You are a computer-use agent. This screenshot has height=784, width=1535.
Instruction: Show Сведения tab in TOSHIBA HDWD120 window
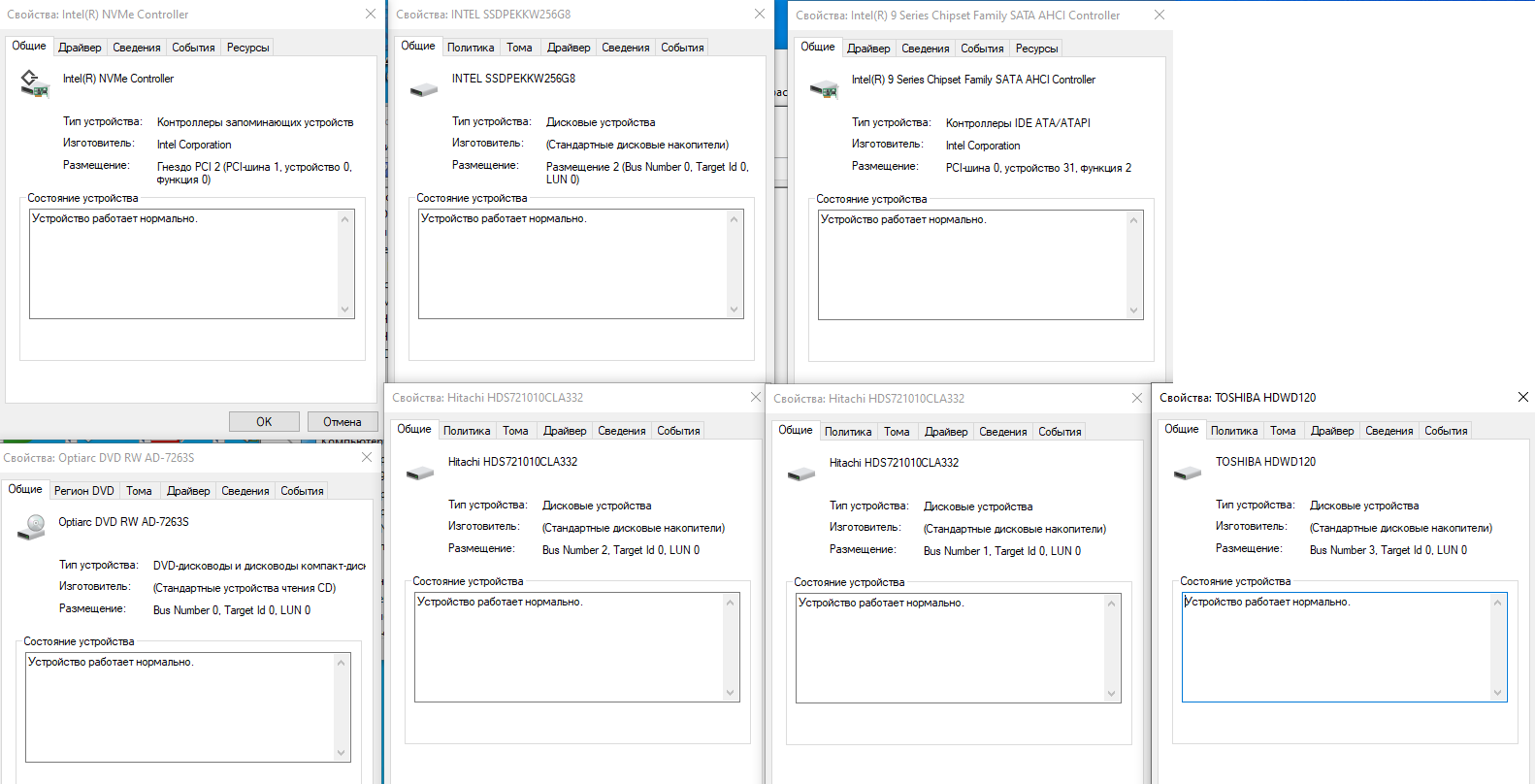(x=1389, y=431)
